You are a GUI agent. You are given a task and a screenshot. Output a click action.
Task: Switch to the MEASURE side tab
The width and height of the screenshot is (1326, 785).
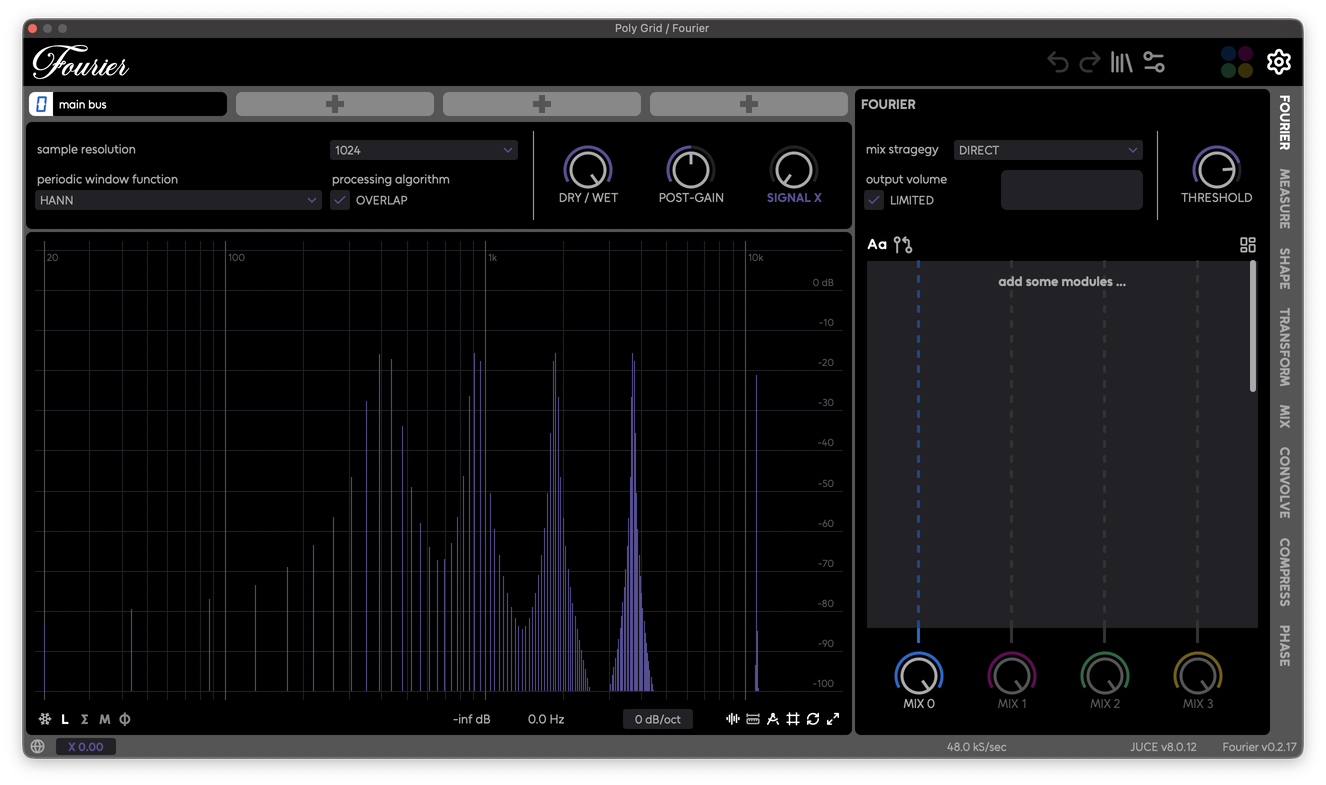(1285, 199)
